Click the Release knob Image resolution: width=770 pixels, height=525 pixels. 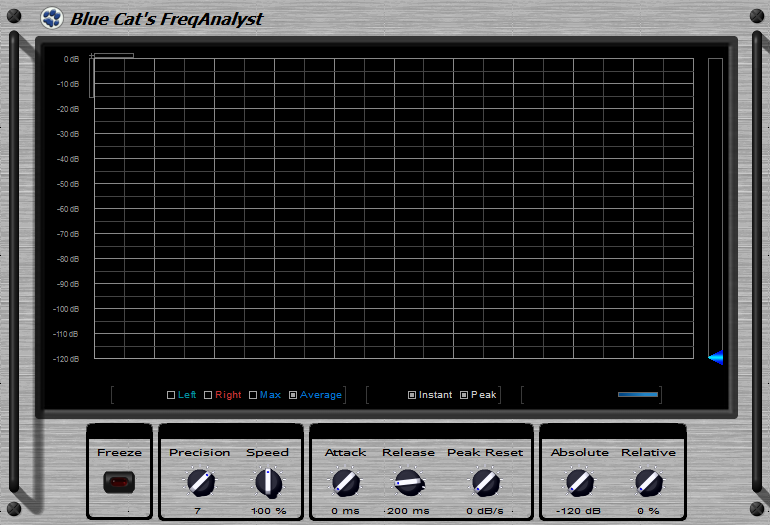[409, 482]
